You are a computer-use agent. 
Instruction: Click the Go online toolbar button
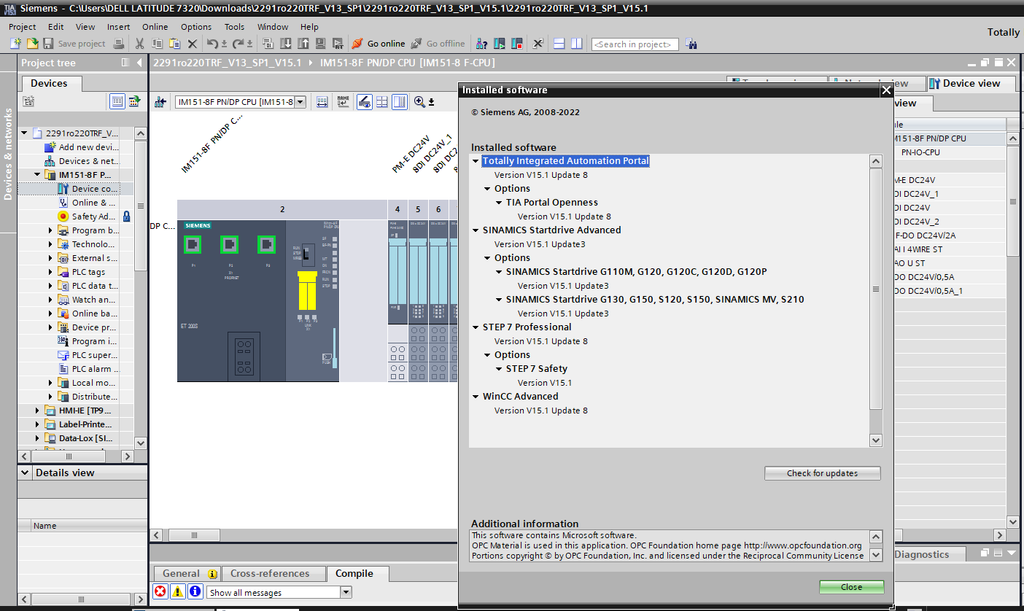point(378,44)
